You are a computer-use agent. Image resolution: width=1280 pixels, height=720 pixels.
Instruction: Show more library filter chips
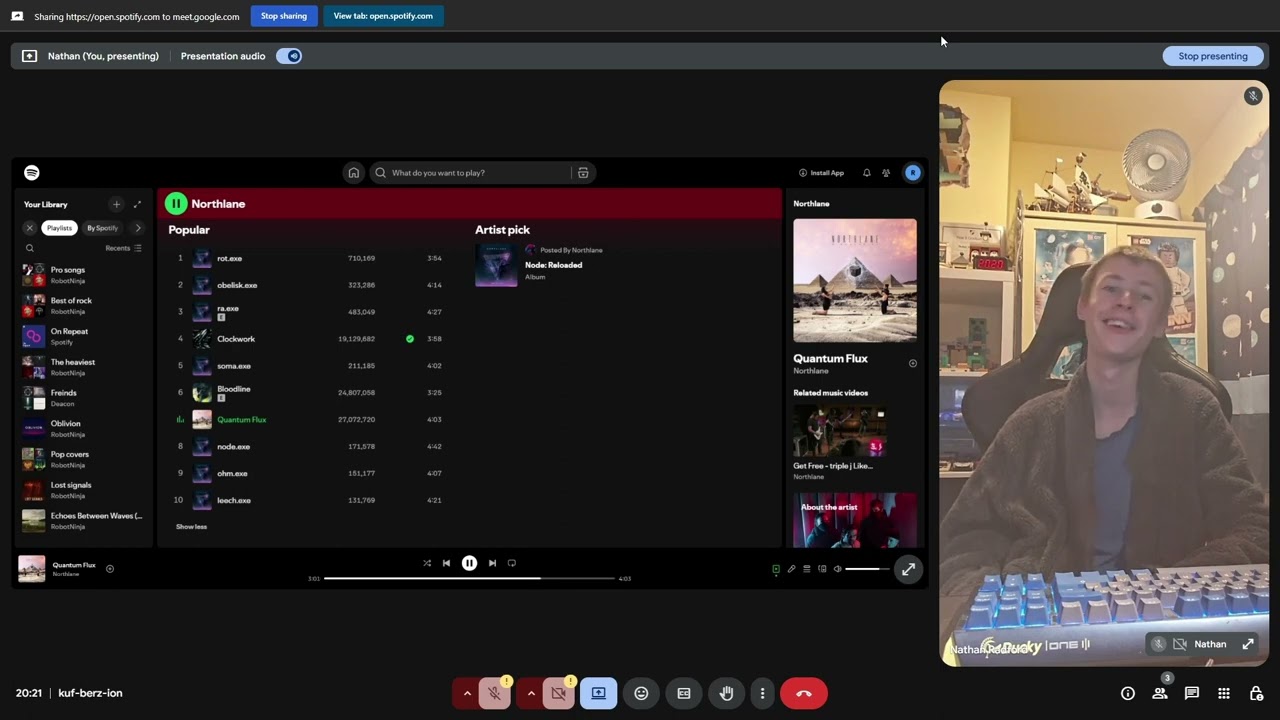(x=138, y=228)
